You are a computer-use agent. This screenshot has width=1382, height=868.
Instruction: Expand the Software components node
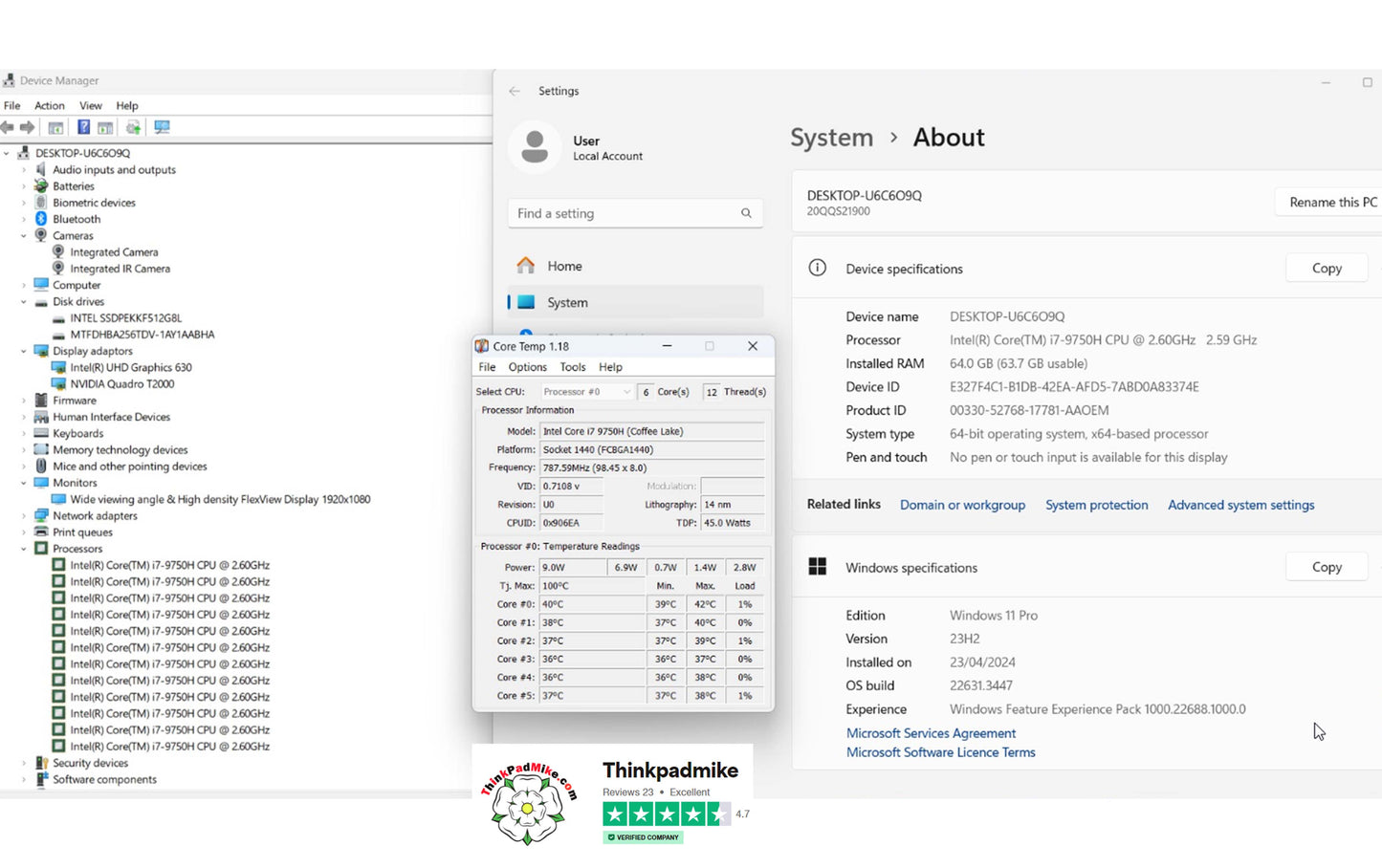click(x=24, y=780)
